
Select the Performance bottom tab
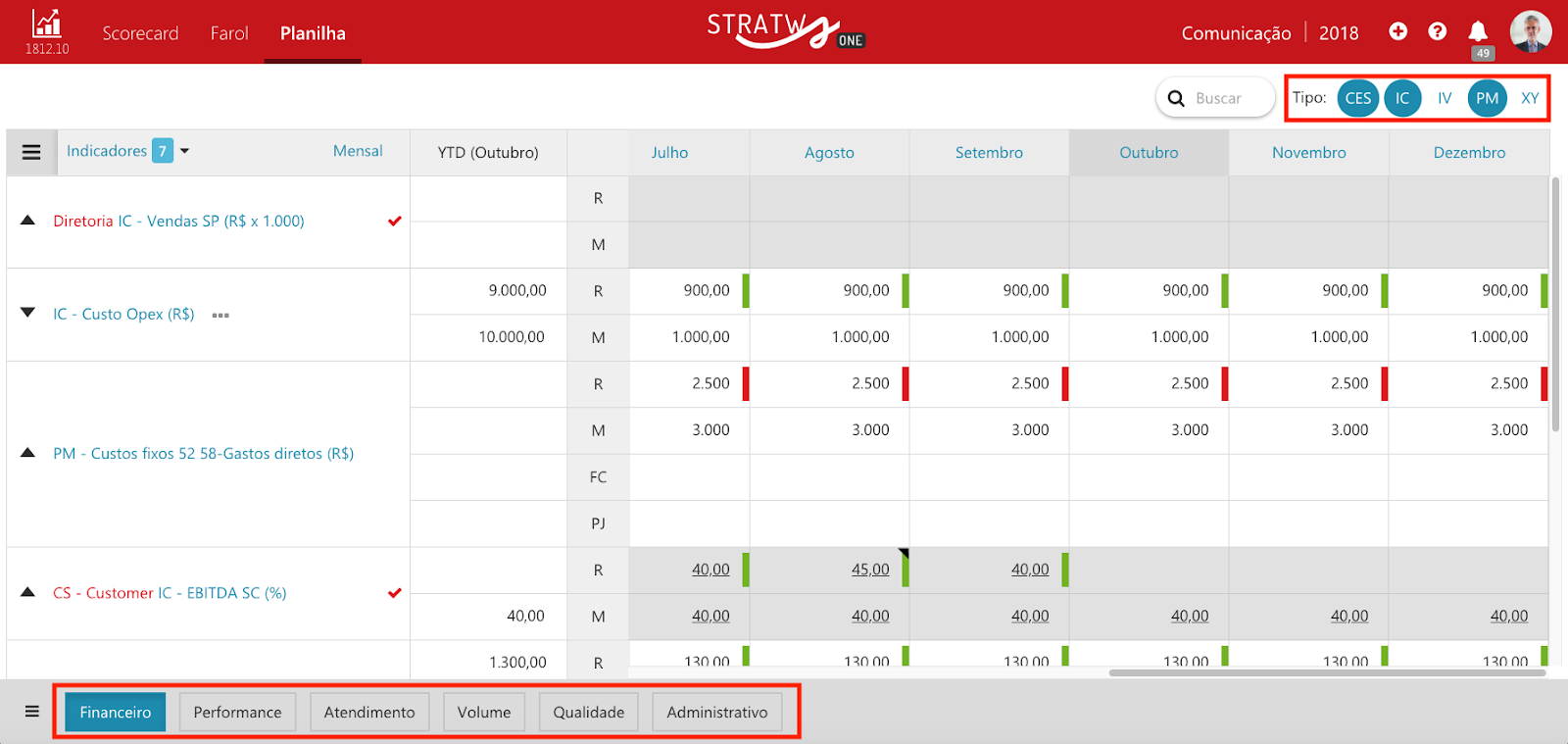tap(237, 712)
